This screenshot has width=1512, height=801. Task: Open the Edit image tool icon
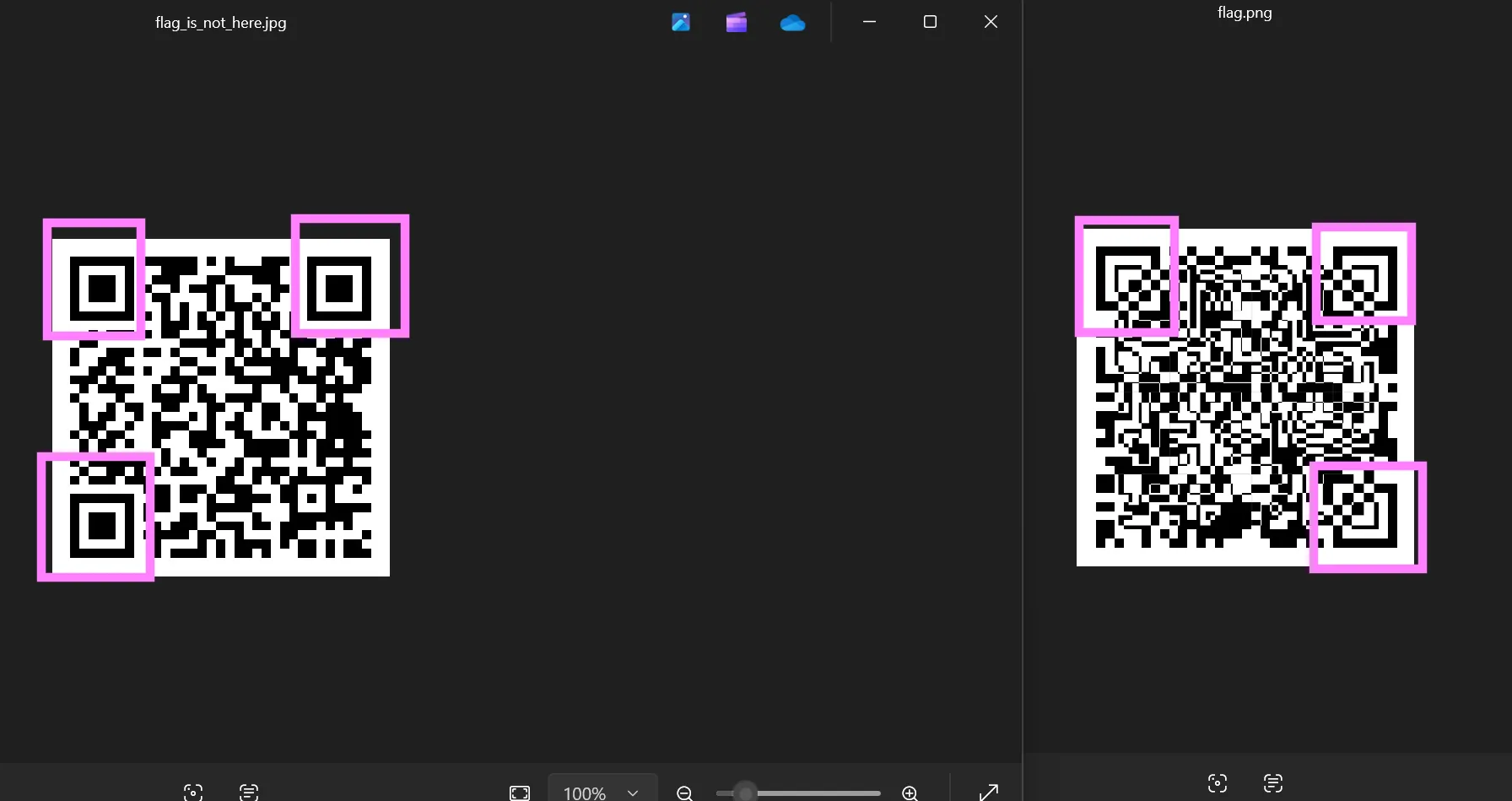[681, 22]
